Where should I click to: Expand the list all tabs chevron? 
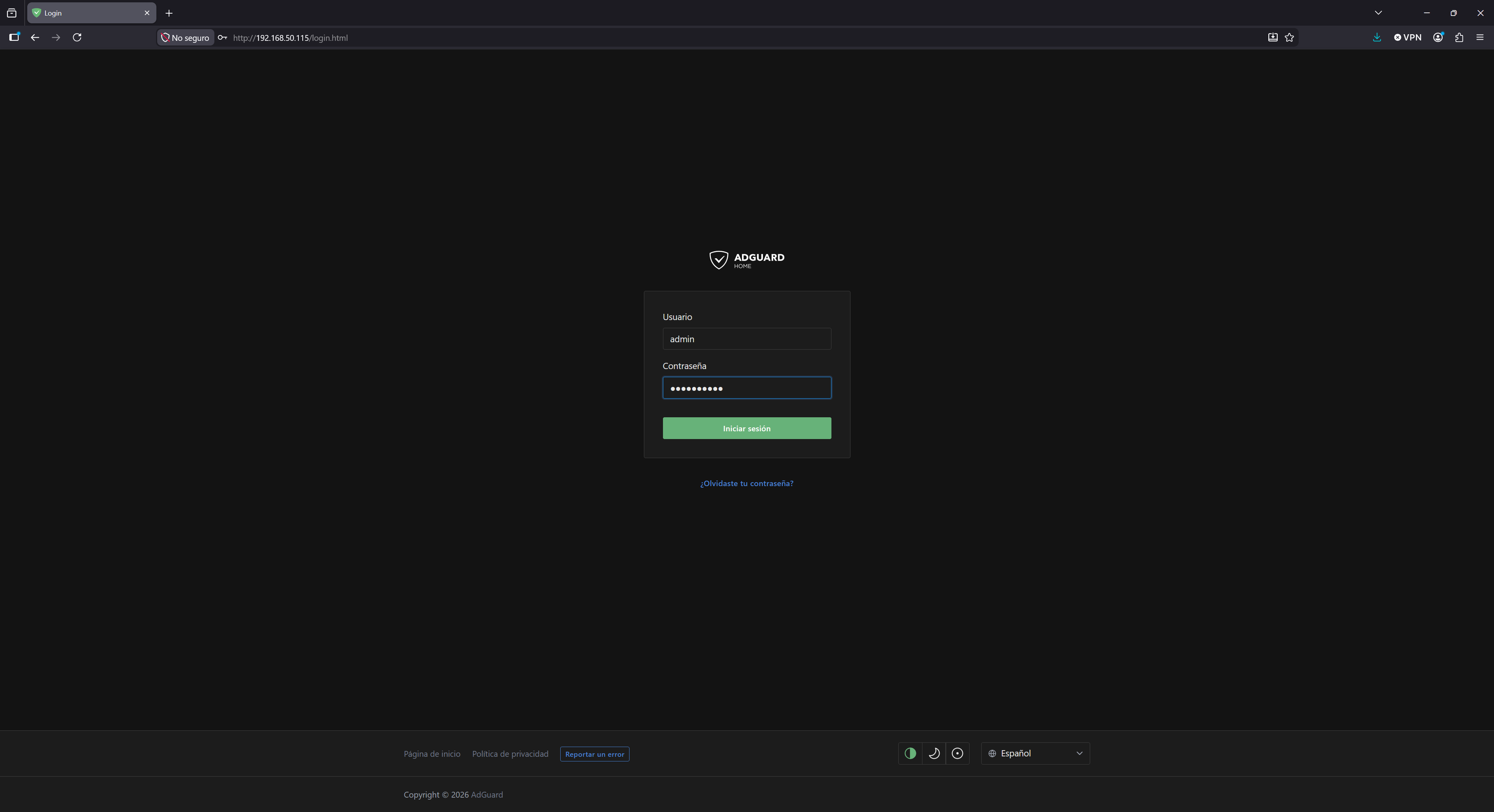coord(1378,13)
